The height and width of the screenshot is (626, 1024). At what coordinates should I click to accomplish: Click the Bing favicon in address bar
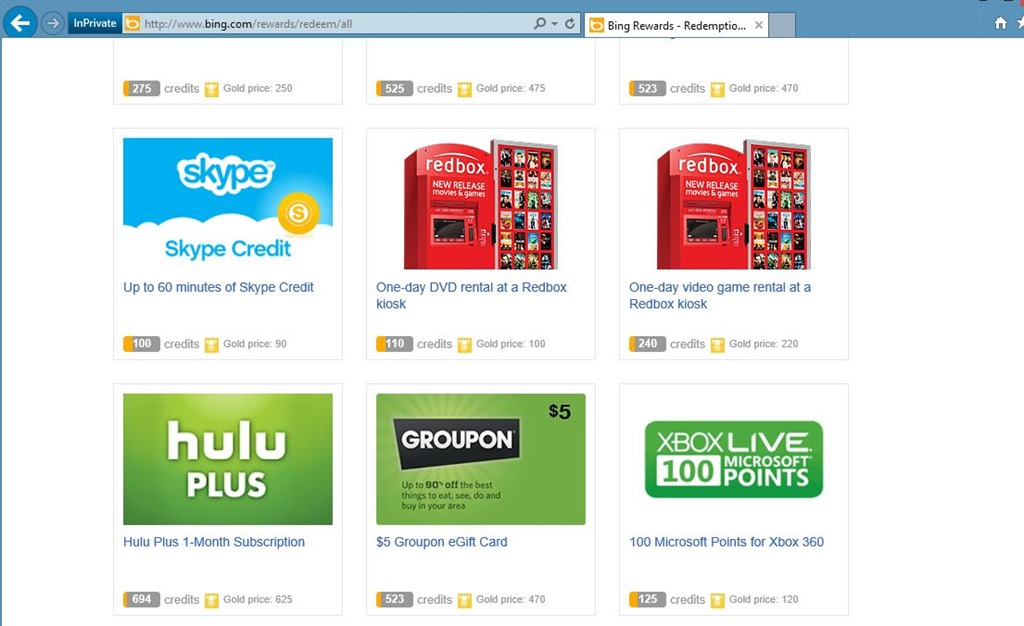pyautogui.click(x=133, y=23)
